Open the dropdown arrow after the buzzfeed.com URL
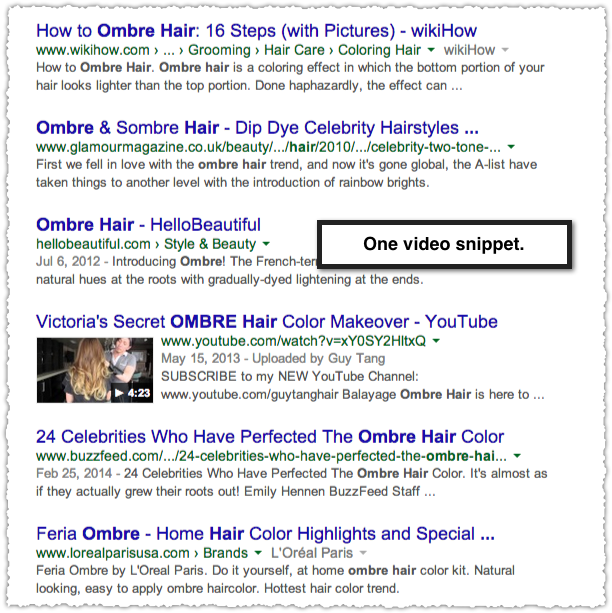Screen dimensions: 612x613 click(517, 456)
